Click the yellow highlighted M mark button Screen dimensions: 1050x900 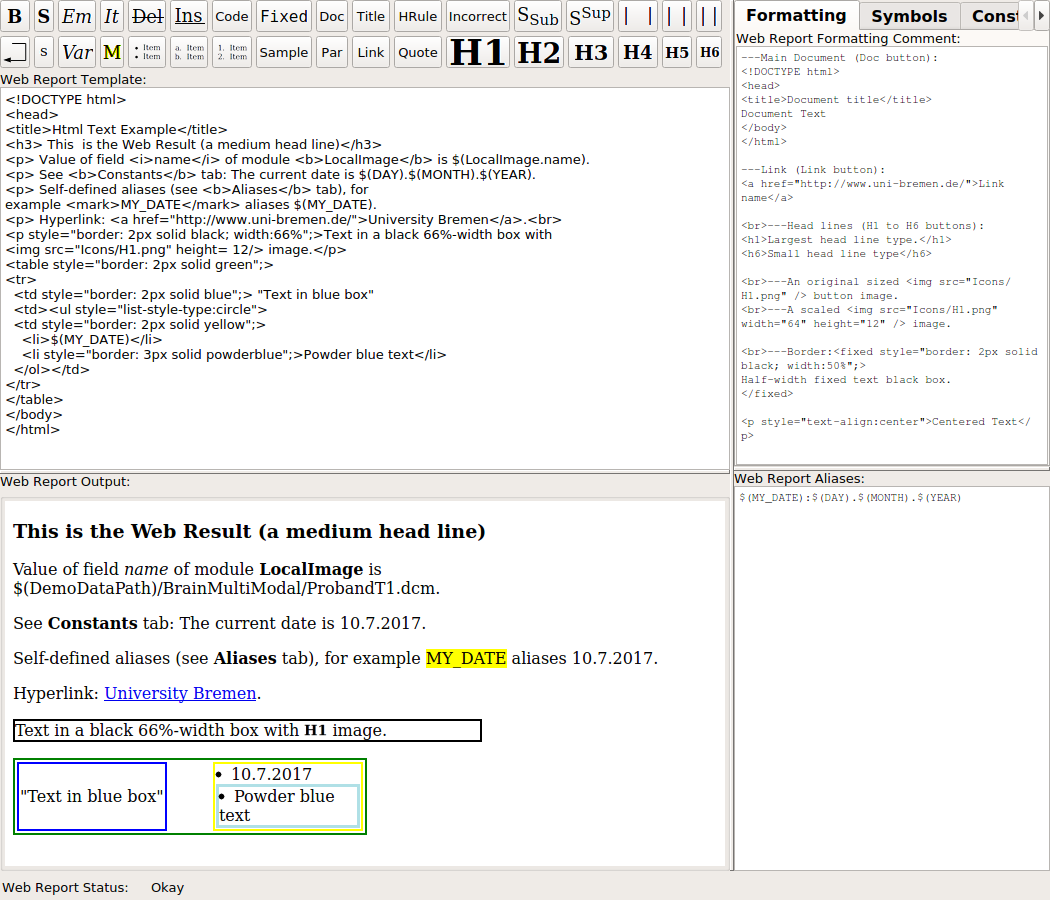pos(112,52)
